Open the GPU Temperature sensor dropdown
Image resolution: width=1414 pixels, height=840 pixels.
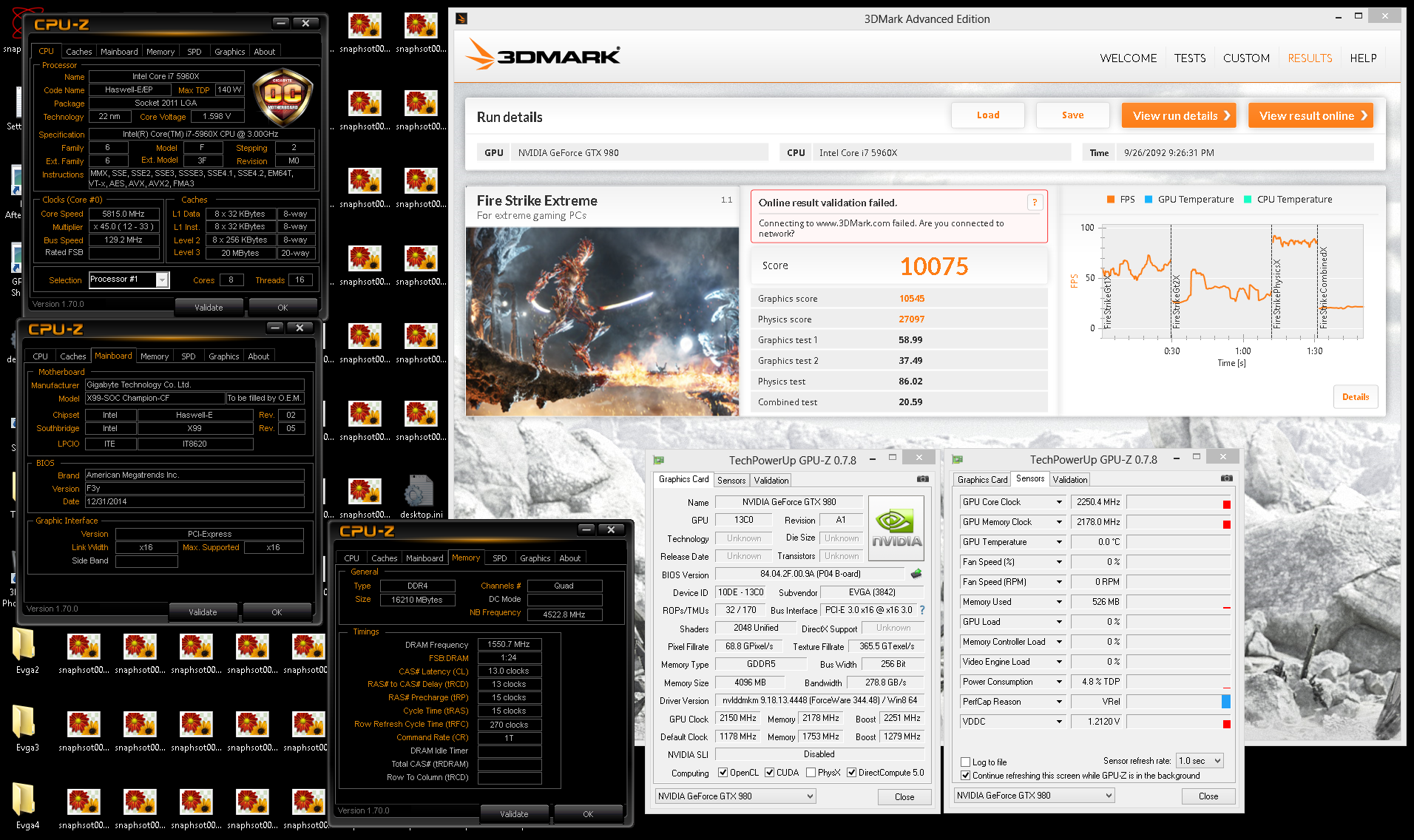[x=1059, y=542]
